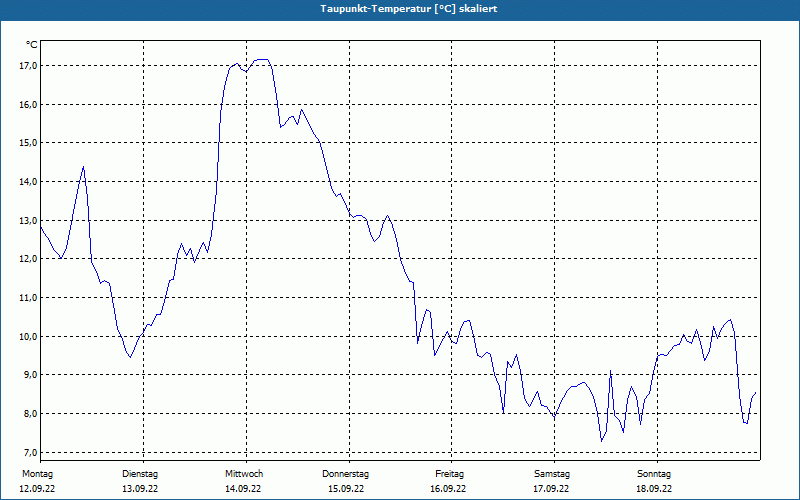Click the °C unit label
Image resolution: width=800 pixels, height=500 pixels.
[x=31, y=45]
